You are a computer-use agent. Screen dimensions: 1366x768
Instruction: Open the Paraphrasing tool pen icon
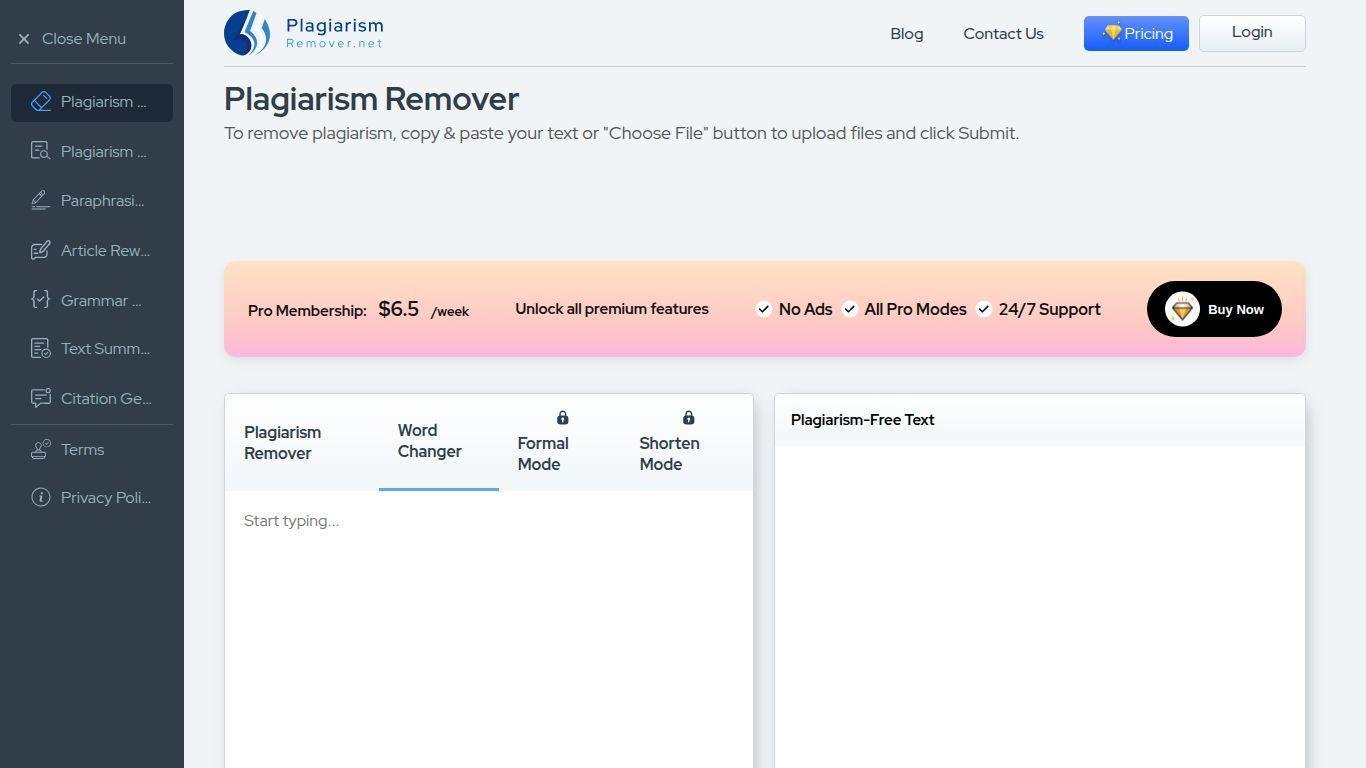[40, 201]
